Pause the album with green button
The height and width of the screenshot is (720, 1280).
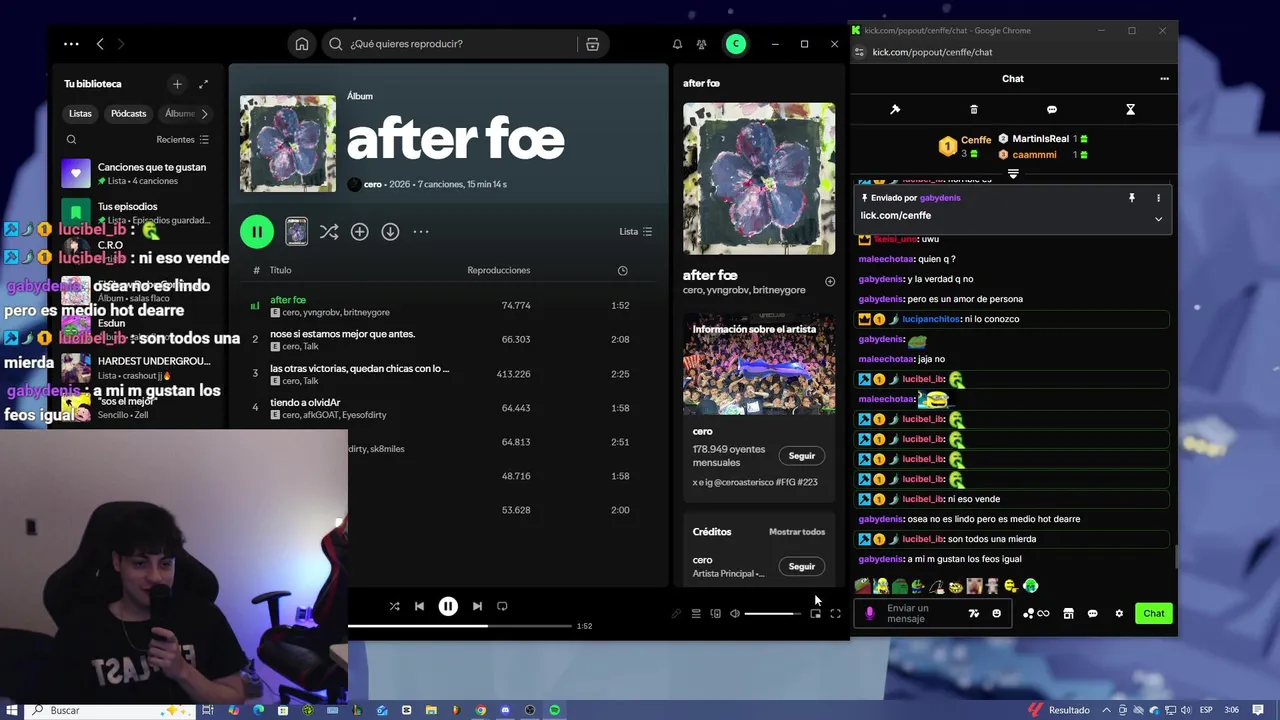click(x=257, y=232)
